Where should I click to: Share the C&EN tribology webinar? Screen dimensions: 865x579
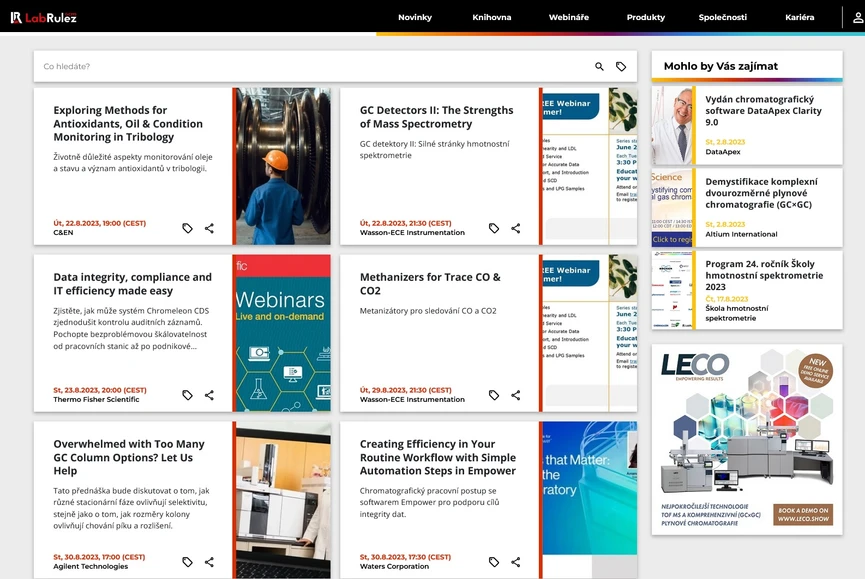click(x=209, y=228)
